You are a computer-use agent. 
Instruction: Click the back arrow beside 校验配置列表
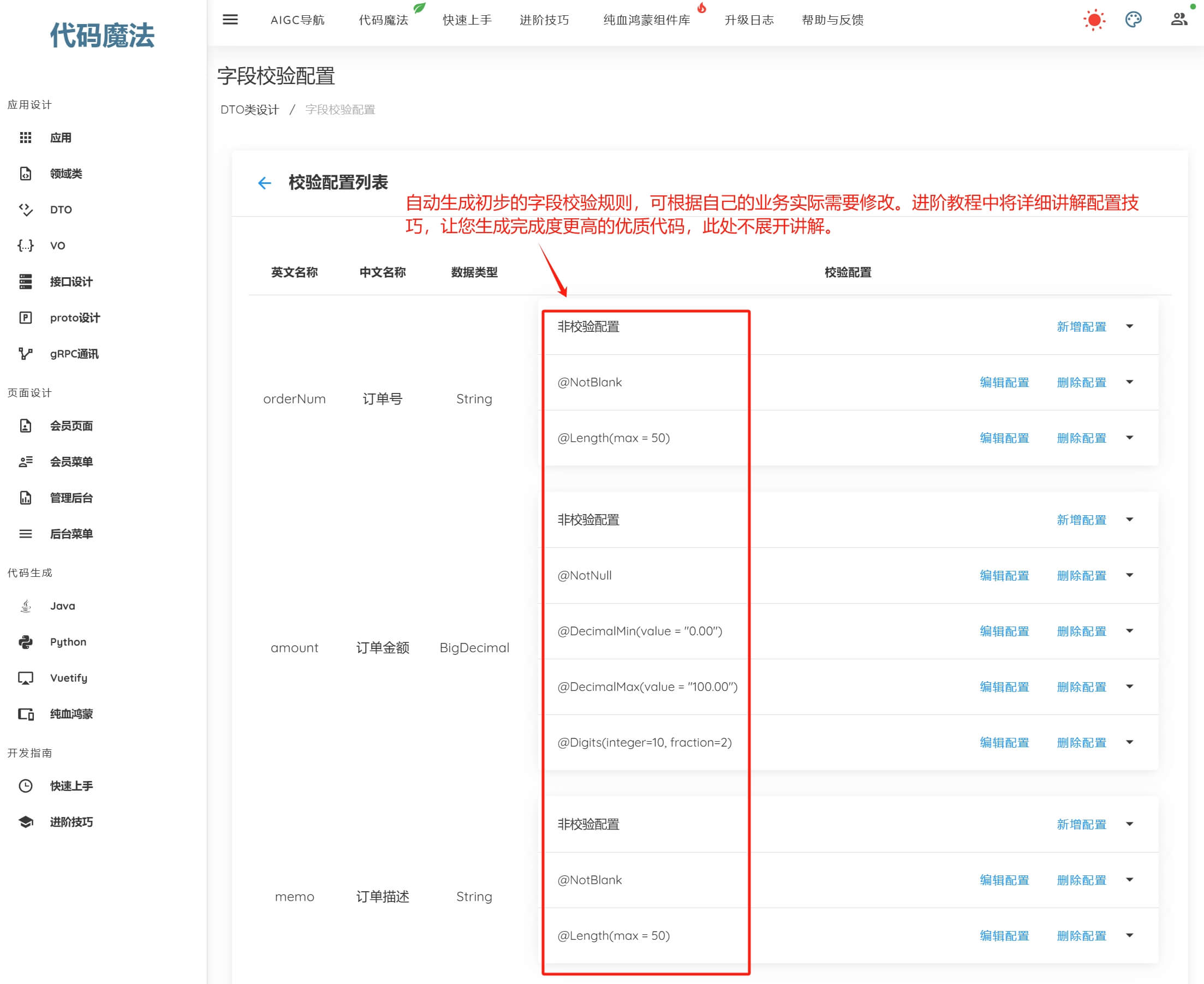(x=264, y=183)
